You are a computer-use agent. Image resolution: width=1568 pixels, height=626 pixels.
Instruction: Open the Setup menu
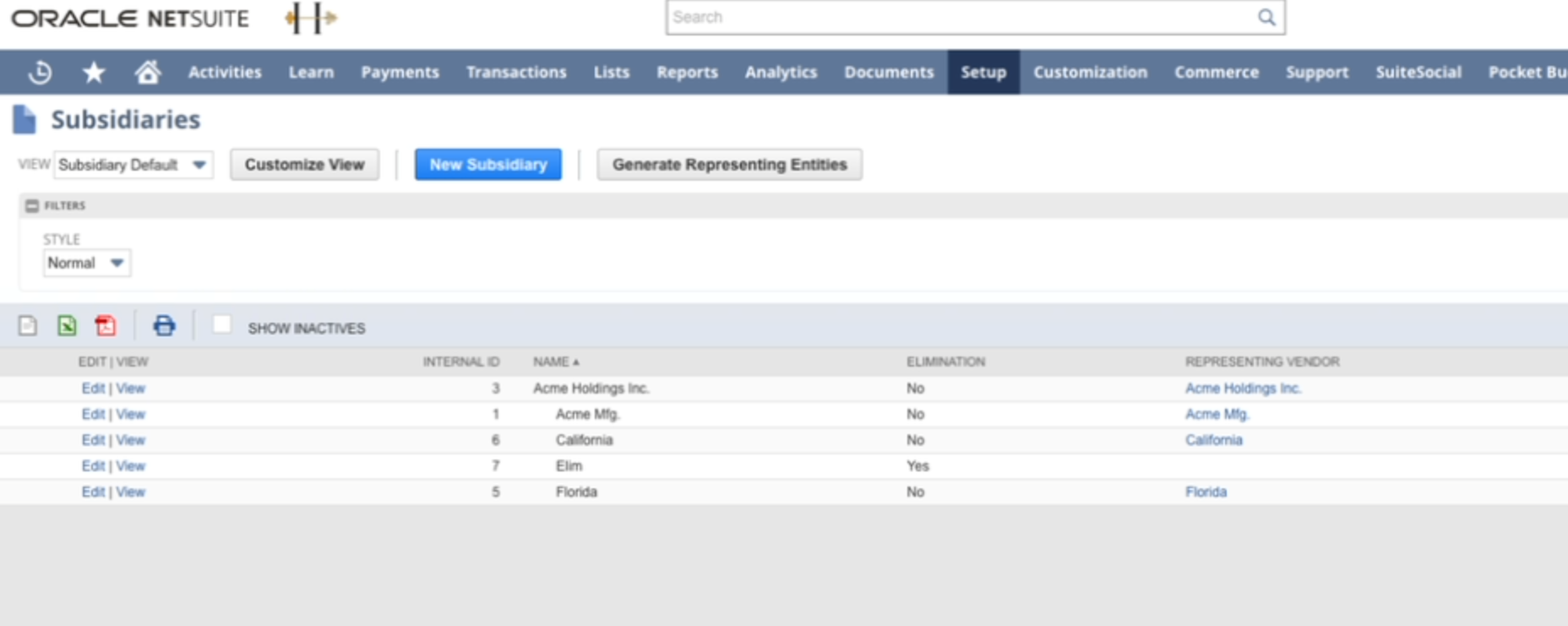983,73
